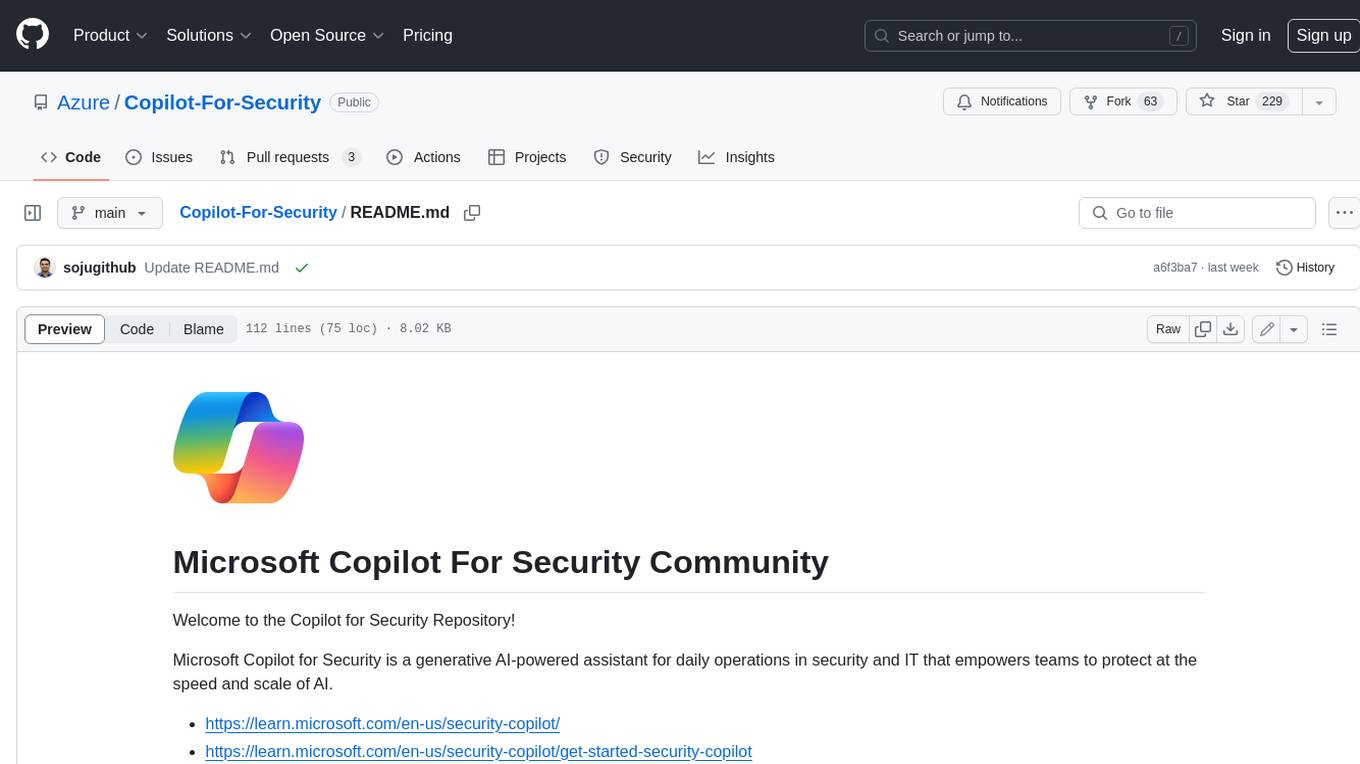
Task: Select the Blame view
Action: point(203,329)
